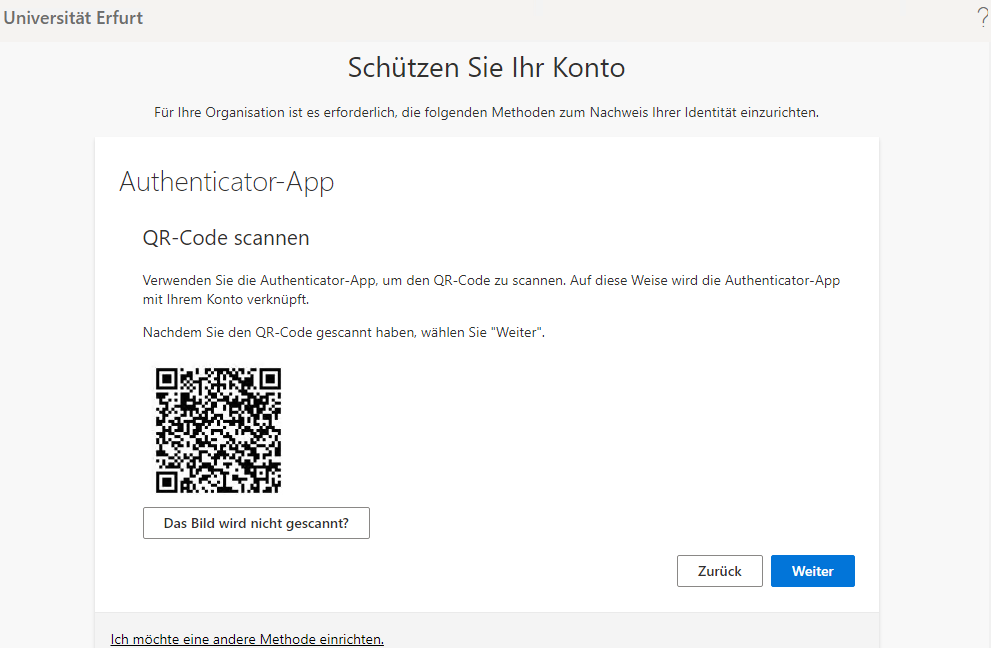Open the help question mark icon
Screen dimensions: 991x648
[x=982, y=18]
